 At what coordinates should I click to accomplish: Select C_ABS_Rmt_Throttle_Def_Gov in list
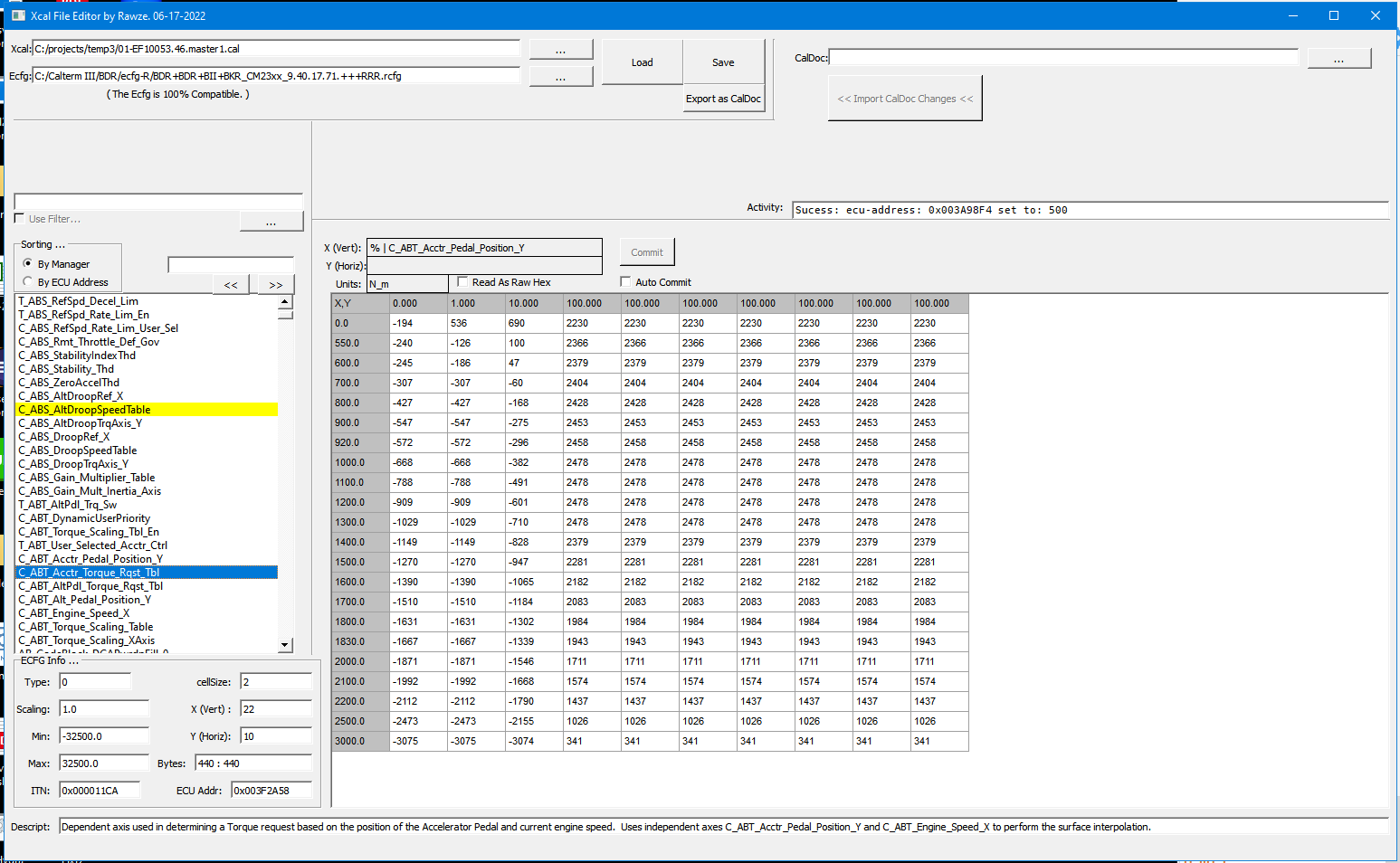(x=147, y=342)
